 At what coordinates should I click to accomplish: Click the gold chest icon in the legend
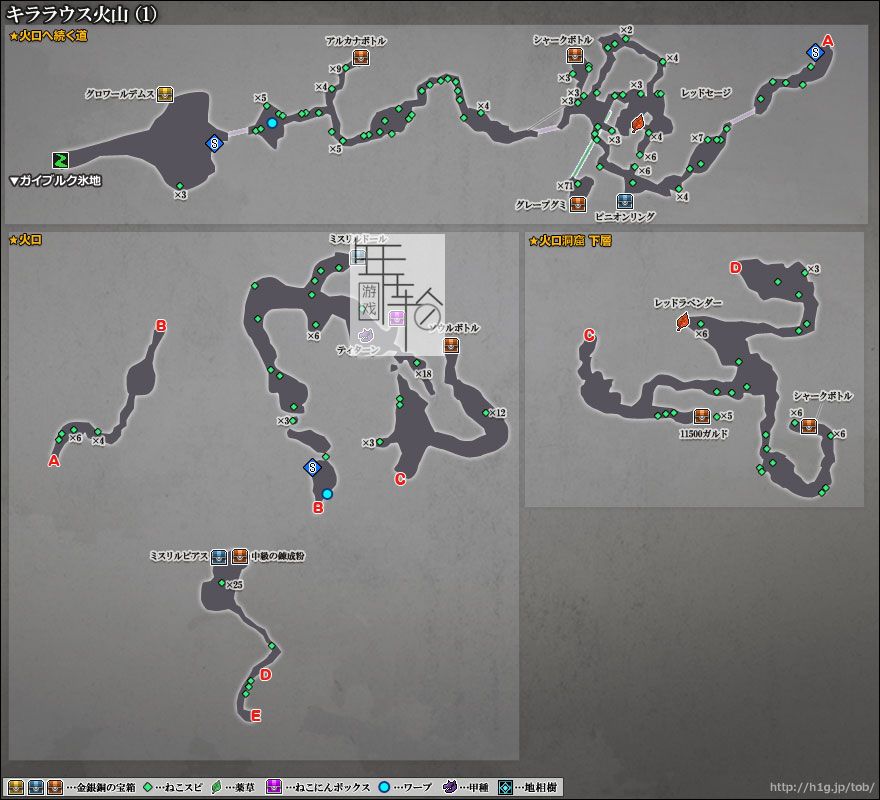pyautogui.click(x=16, y=787)
